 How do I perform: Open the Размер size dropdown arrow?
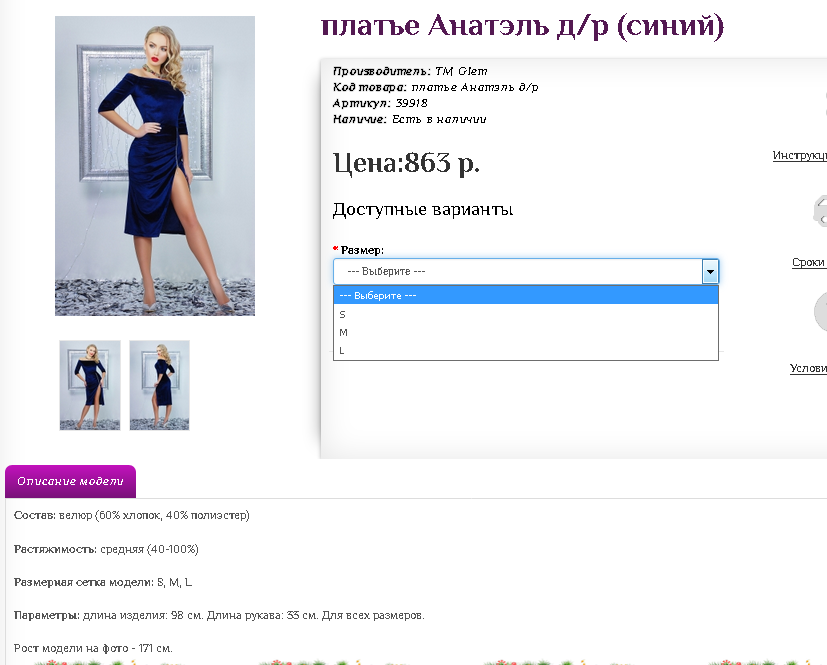pyautogui.click(x=710, y=272)
